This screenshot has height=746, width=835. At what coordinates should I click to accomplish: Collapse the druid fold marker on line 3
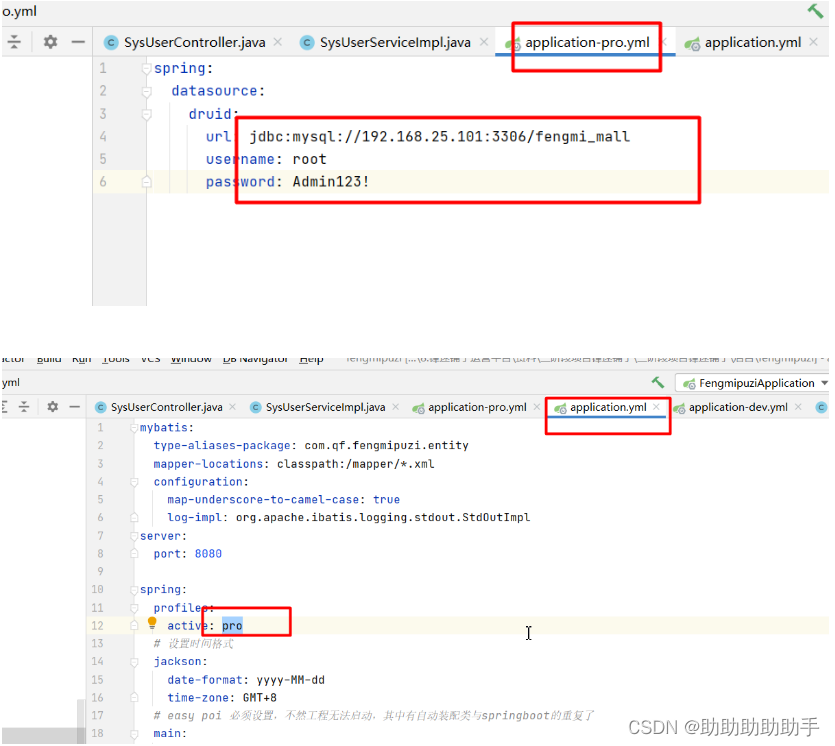coord(146,114)
